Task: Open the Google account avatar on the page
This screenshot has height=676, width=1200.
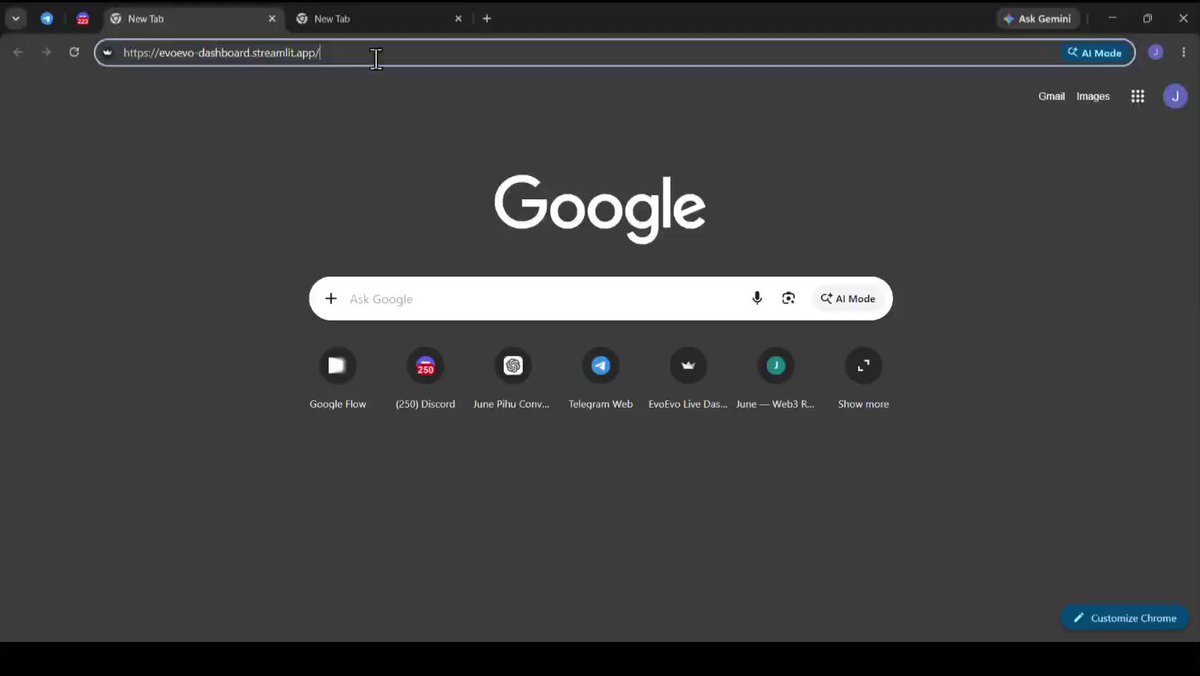Action: [1175, 96]
